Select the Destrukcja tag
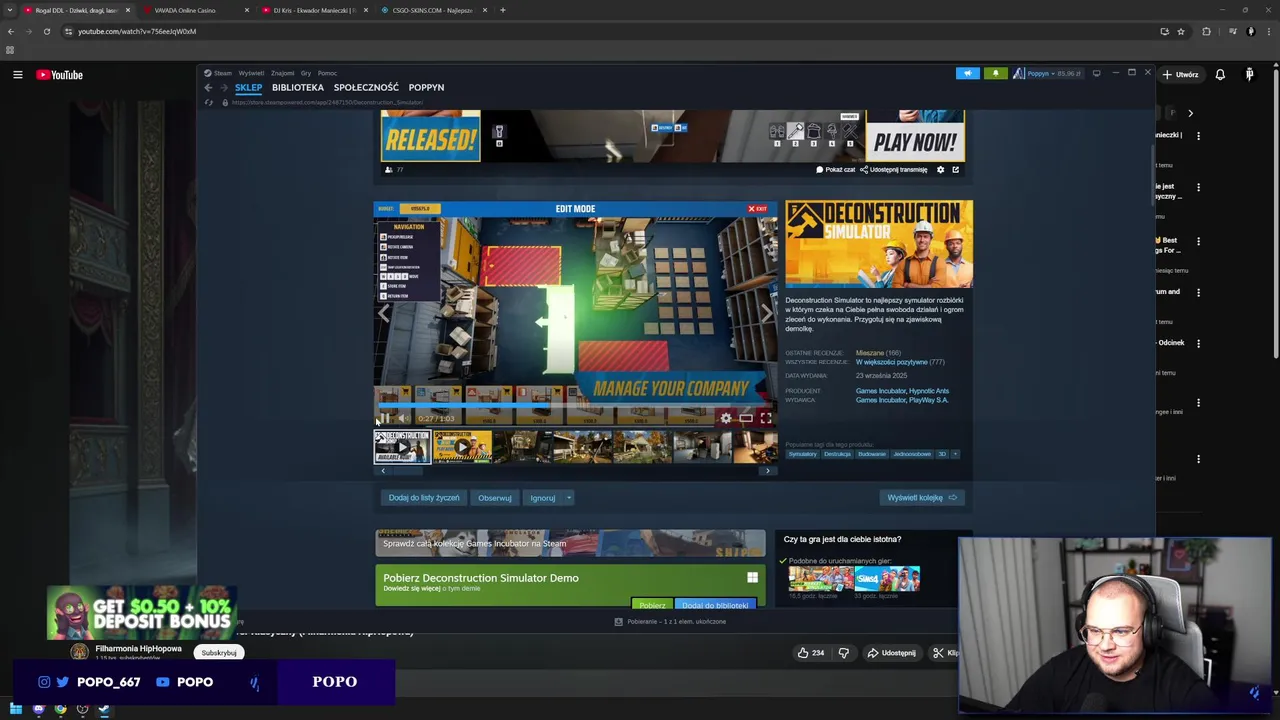This screenshot has height=720, width=1280. pyautogui.click(x=837, y=454)
